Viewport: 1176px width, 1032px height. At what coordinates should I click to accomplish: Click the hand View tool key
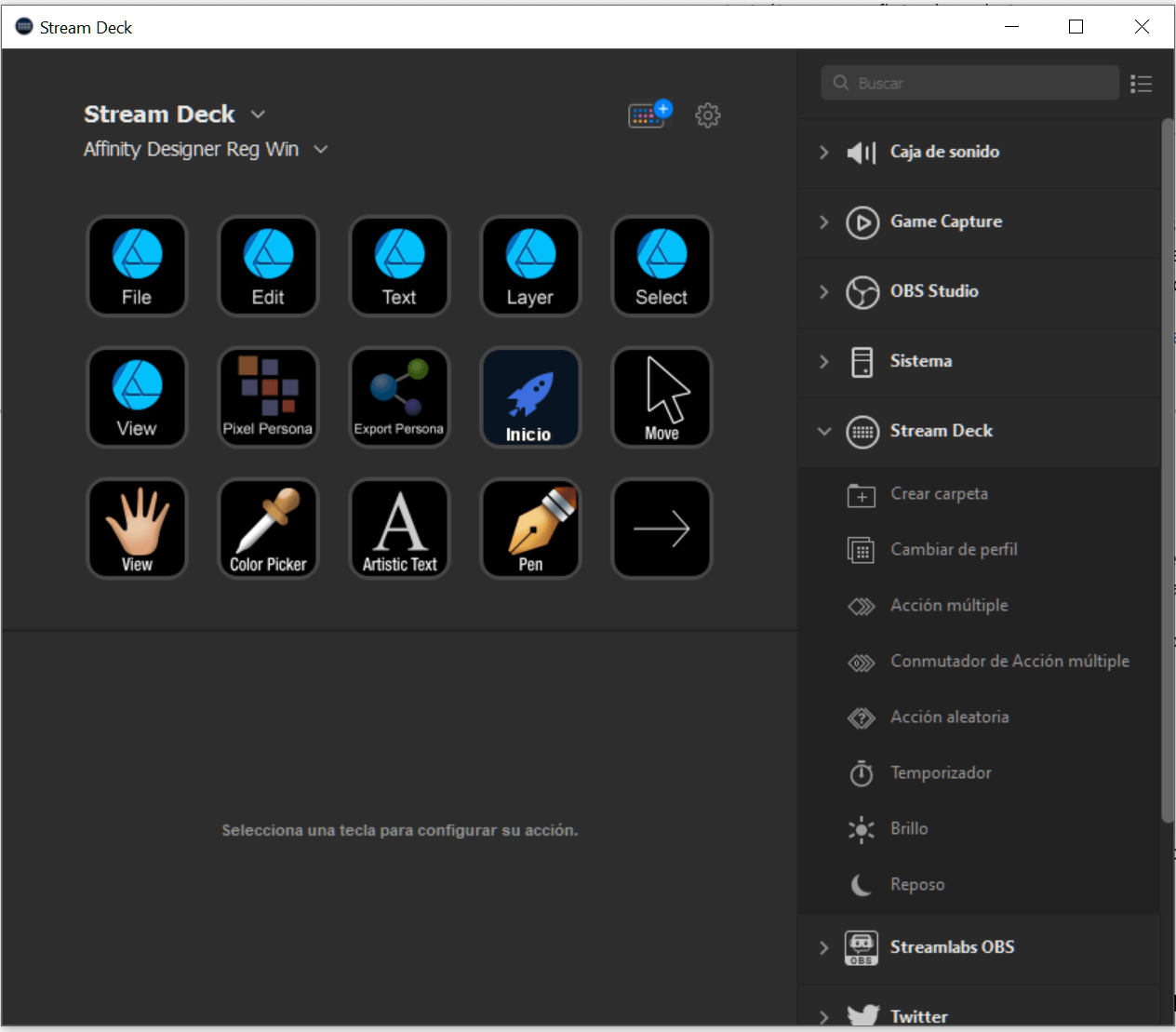pos(137,529)
